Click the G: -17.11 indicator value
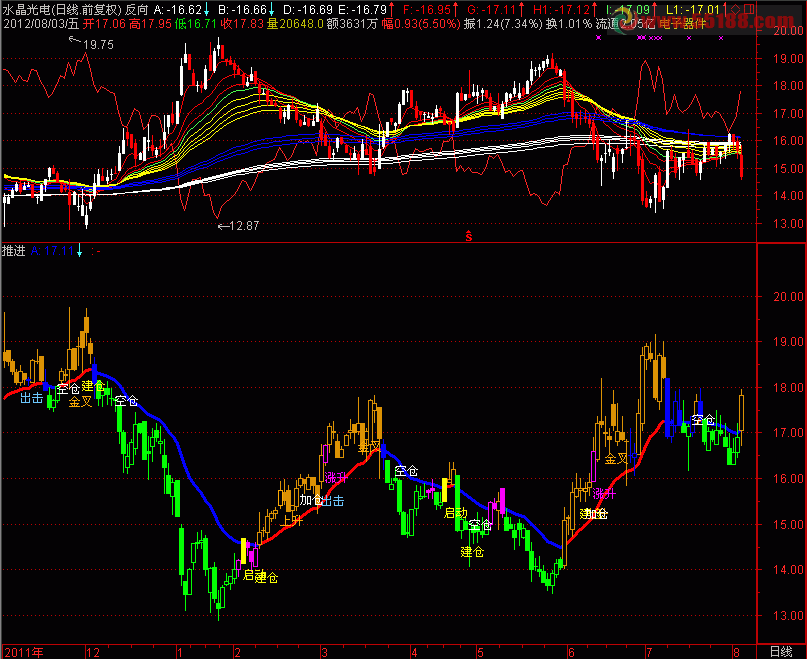The image size is (807, 659). pos(492,9)
